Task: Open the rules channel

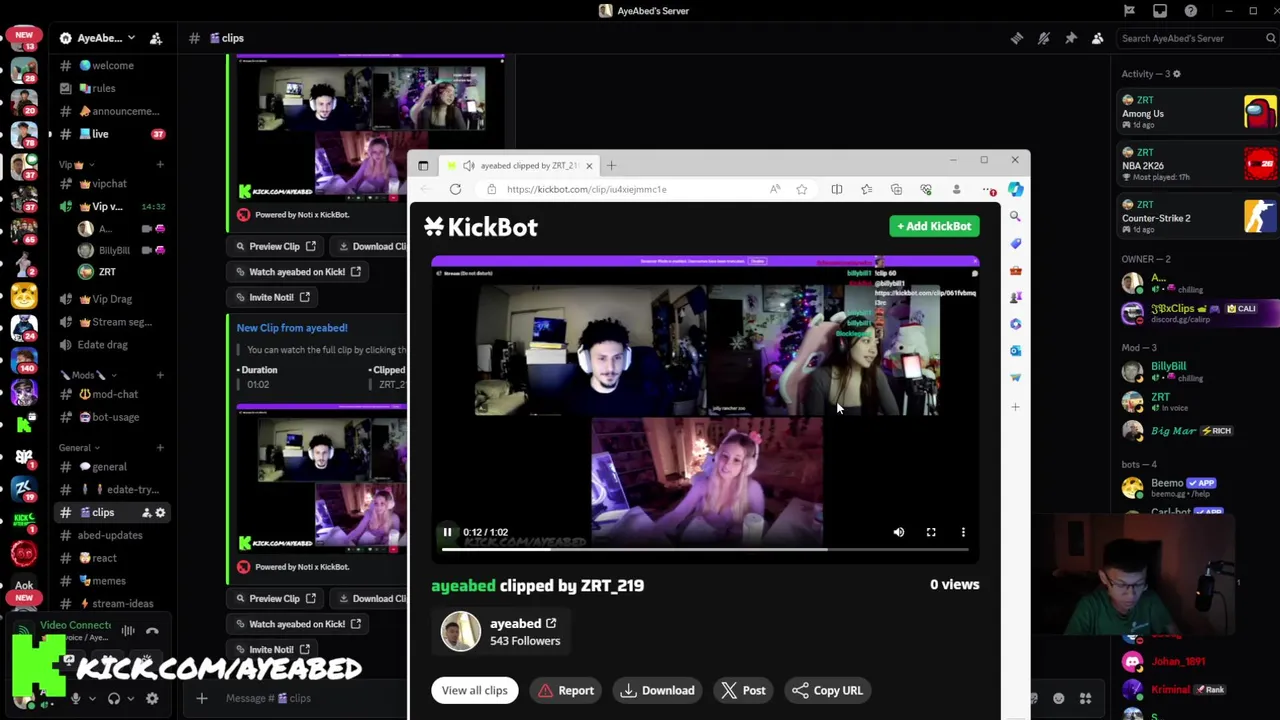Action: tap(112, 88)
